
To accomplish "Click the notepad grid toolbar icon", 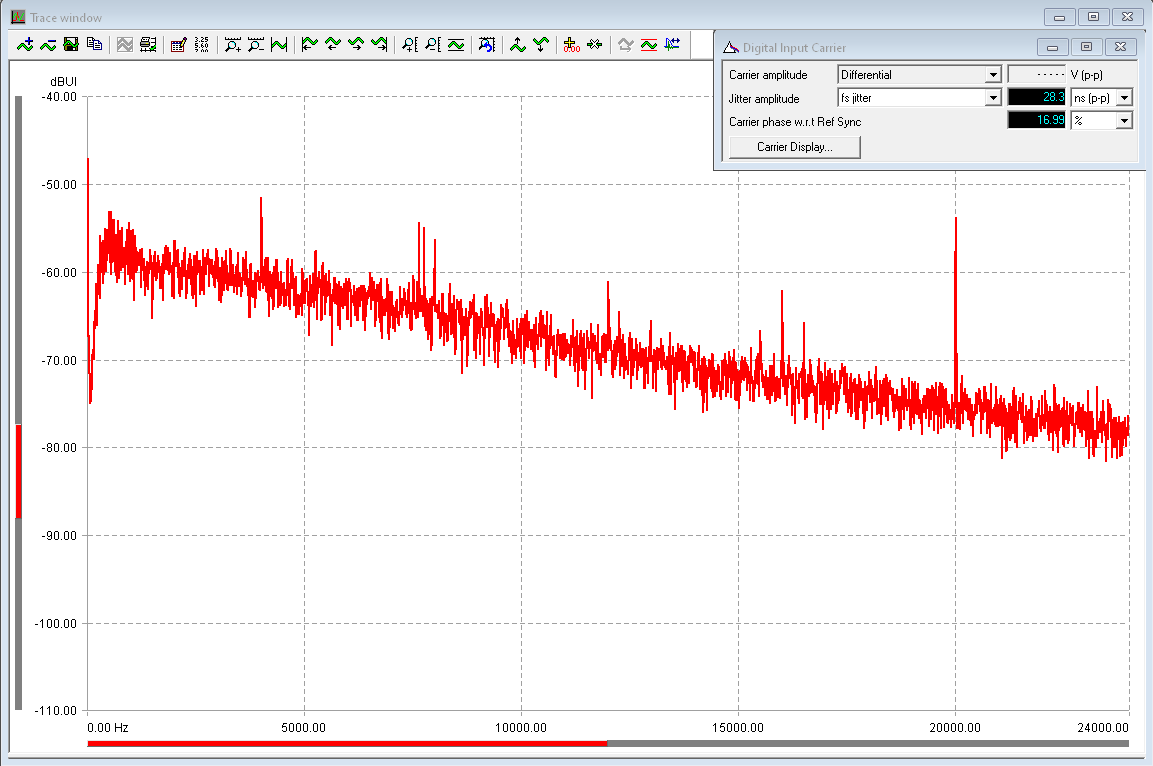I will (x=179, y=44).
